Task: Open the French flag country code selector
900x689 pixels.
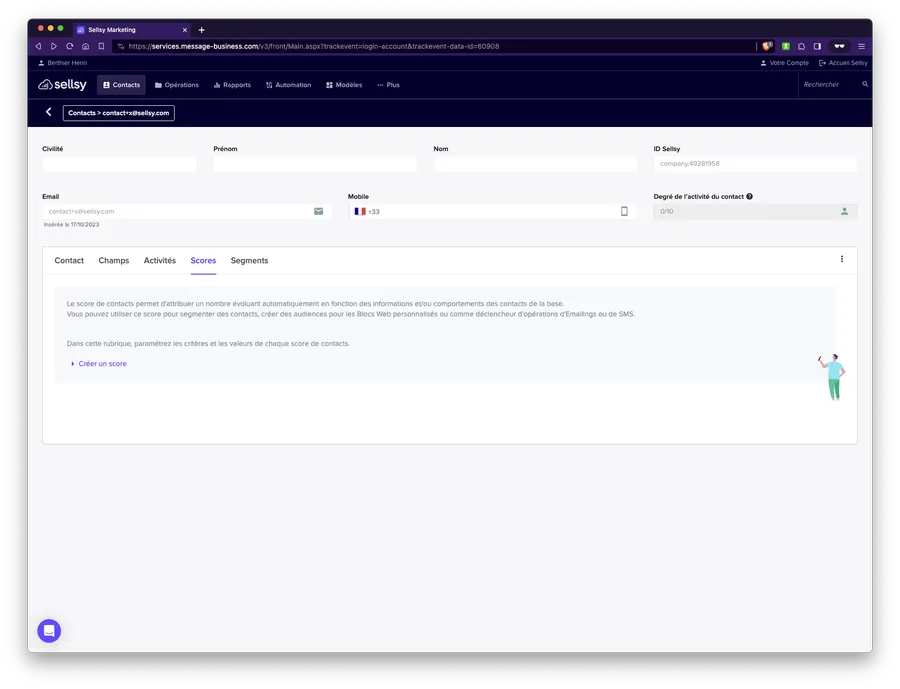Action: (360, 211)
